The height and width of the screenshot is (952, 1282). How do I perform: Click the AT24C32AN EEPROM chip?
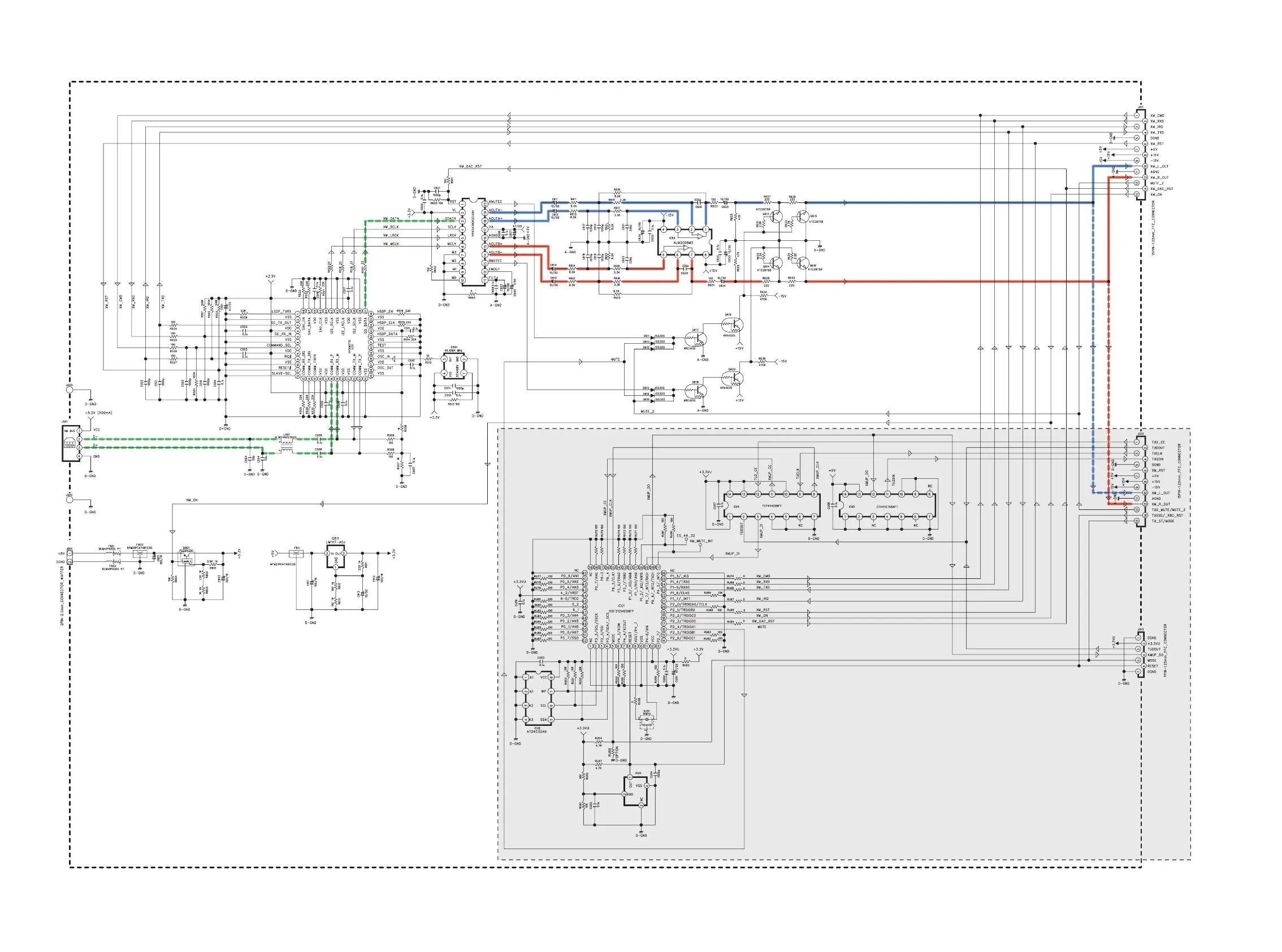(538, 698)
